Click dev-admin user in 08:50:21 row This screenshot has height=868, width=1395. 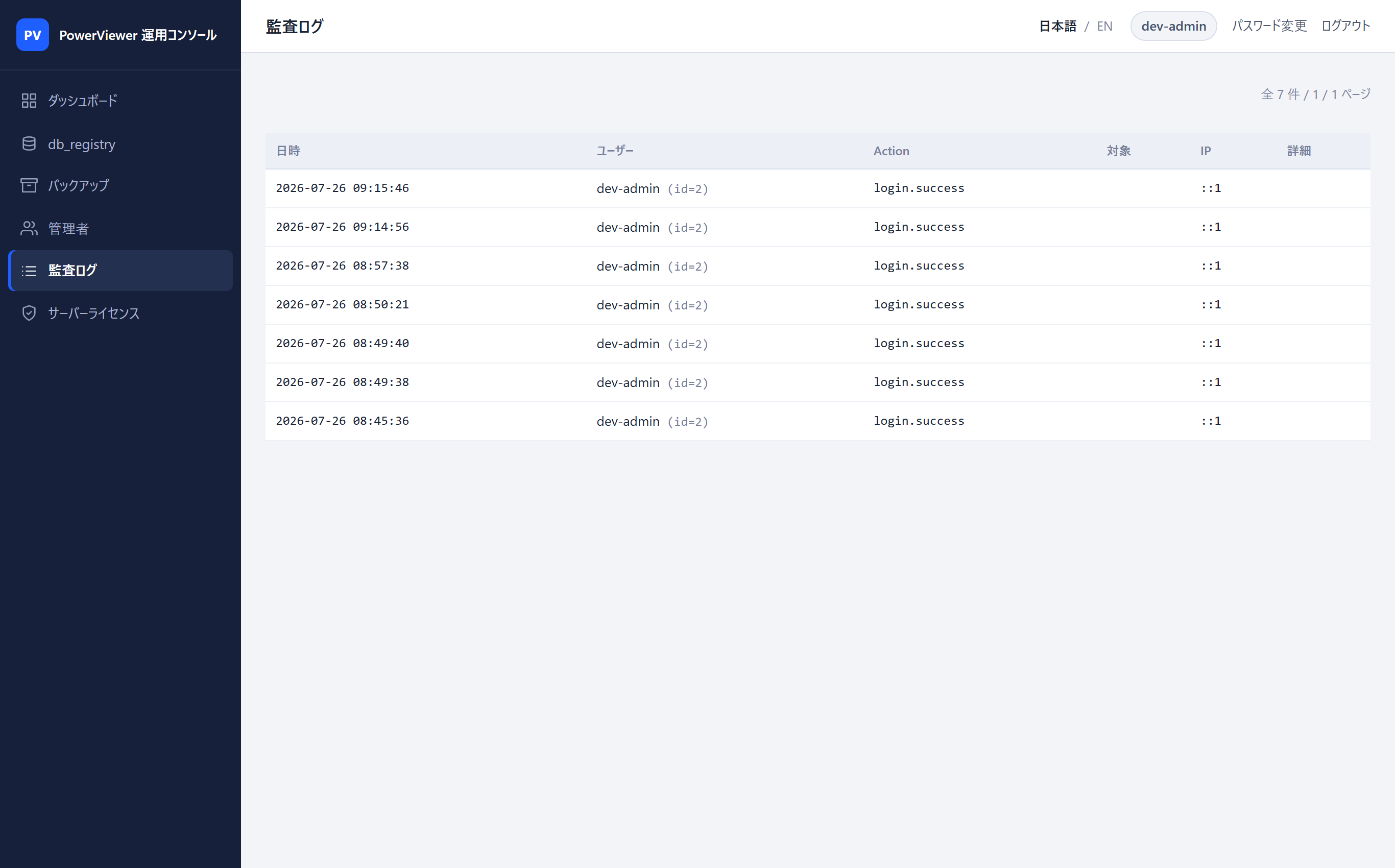click(628, 305)
